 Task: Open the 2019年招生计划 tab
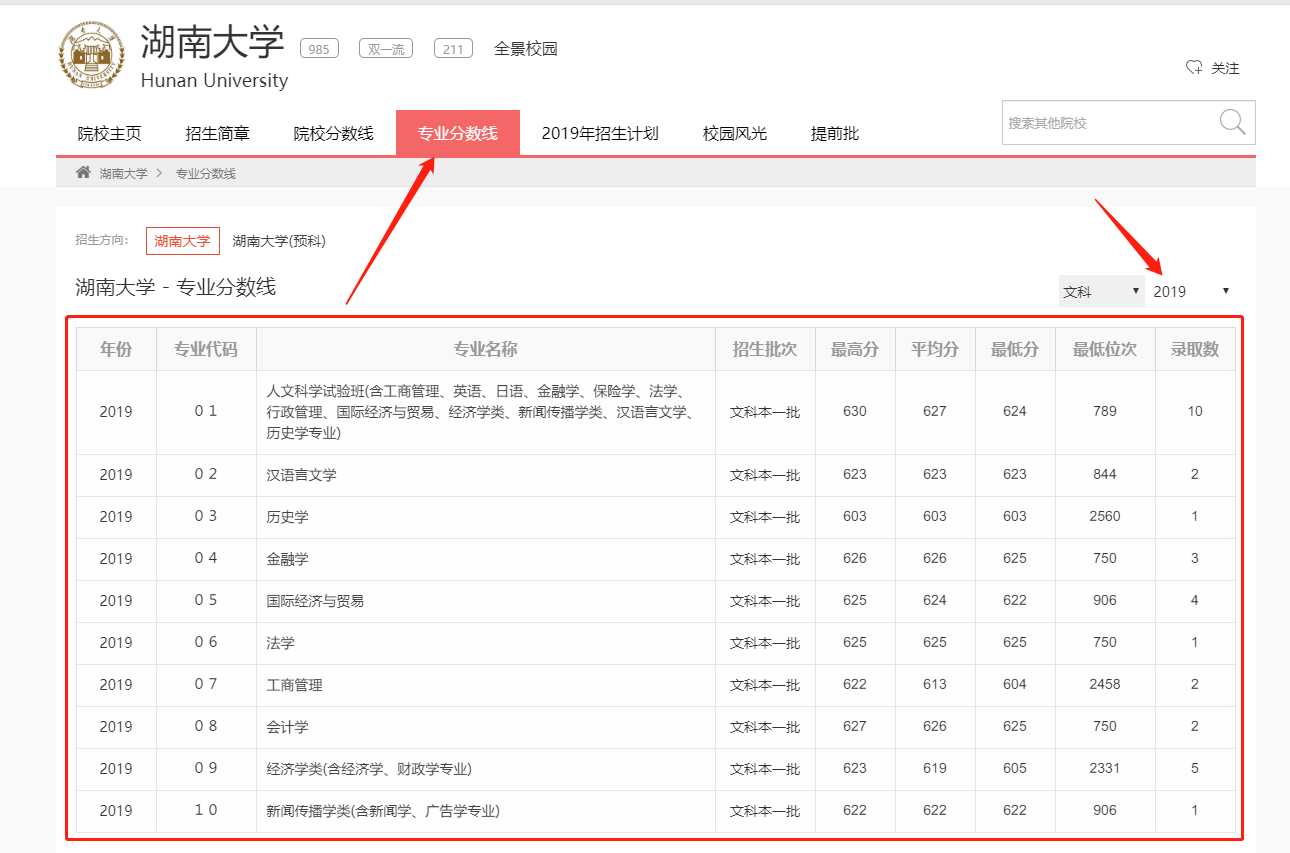pos(600,133)
